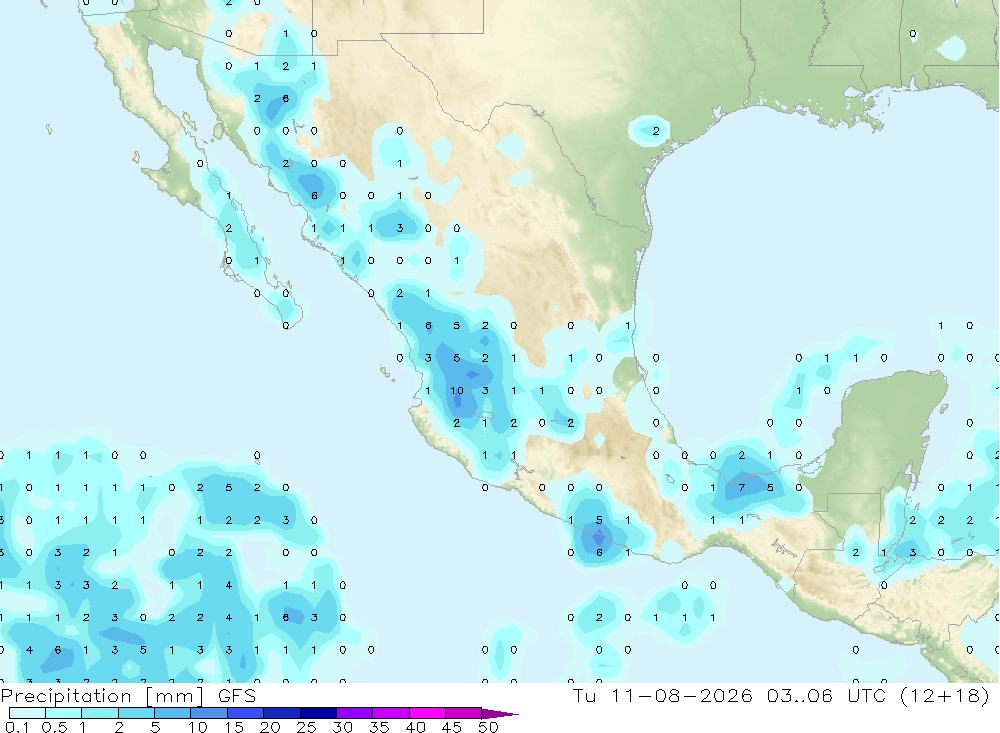Click the "GFS" model label
1000x733 pixels.
[237, 696]
